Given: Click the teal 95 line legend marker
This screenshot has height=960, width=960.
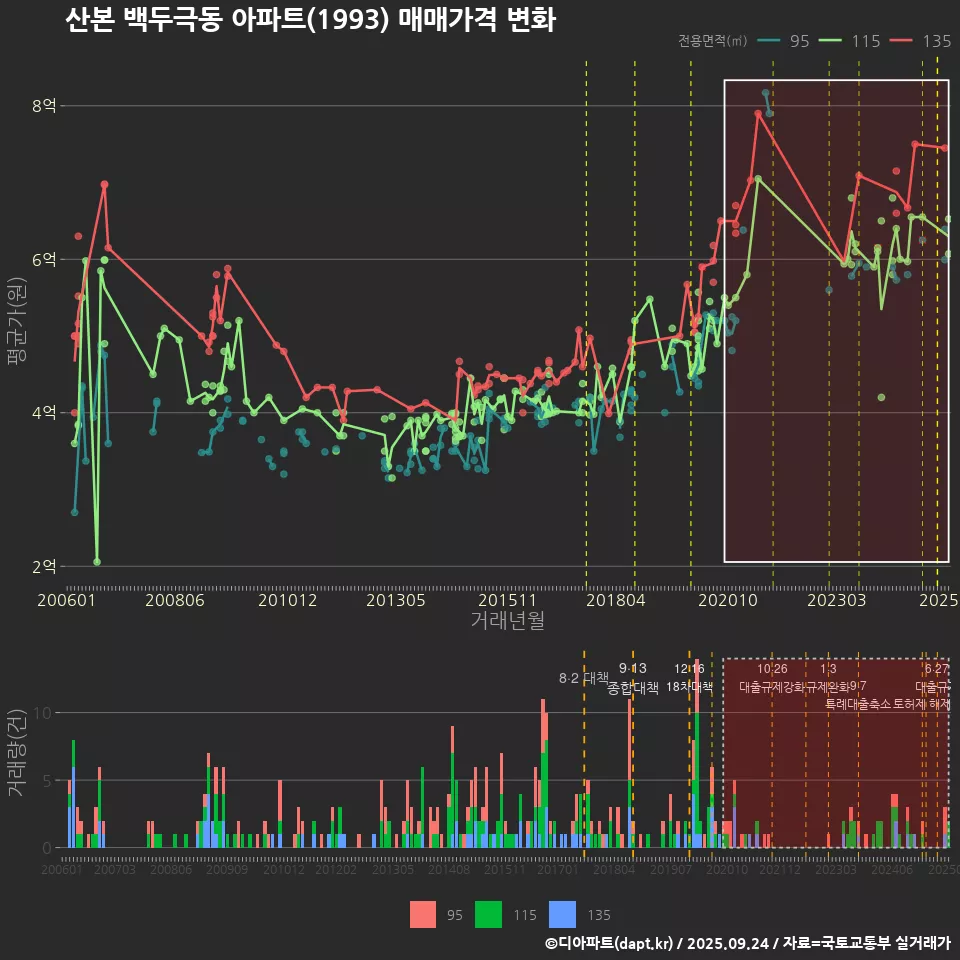Looking at the screenshot, I should tap(769, 41).
